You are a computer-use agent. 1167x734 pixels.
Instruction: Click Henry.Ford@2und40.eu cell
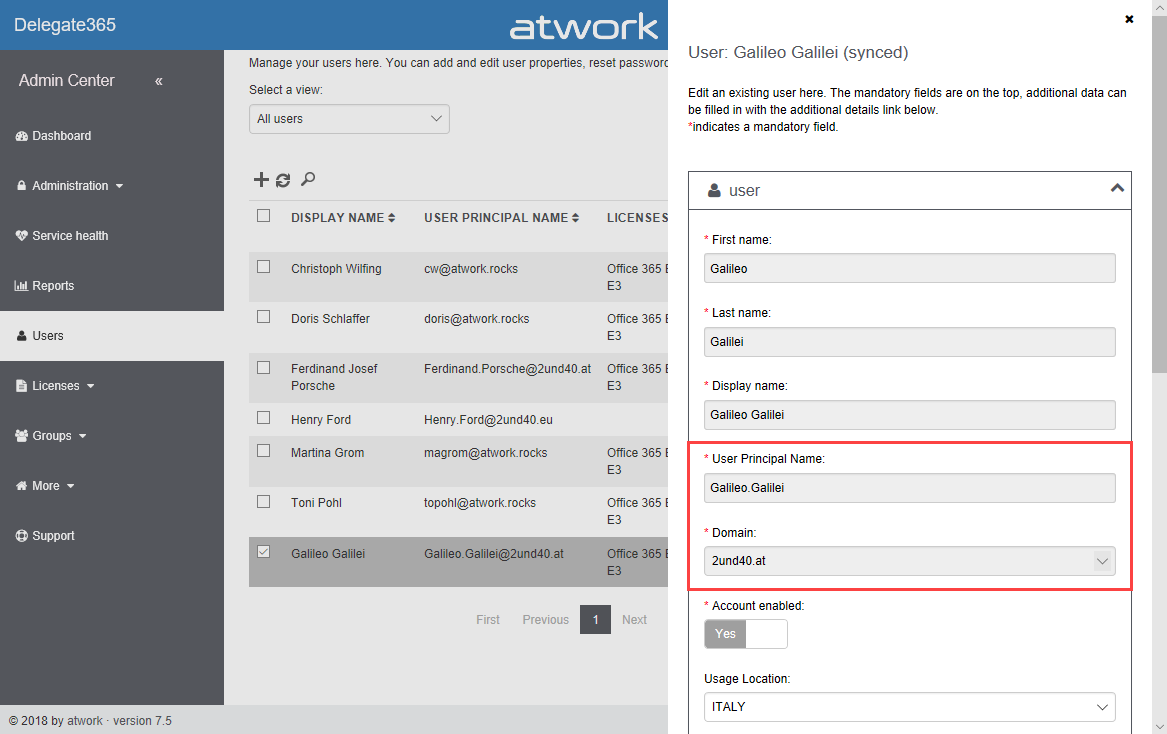pyautogui.click(x=488, y=420)
